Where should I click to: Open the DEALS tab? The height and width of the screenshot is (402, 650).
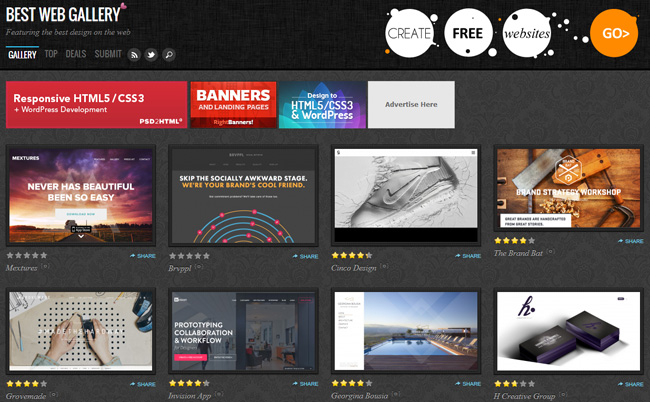76,54
